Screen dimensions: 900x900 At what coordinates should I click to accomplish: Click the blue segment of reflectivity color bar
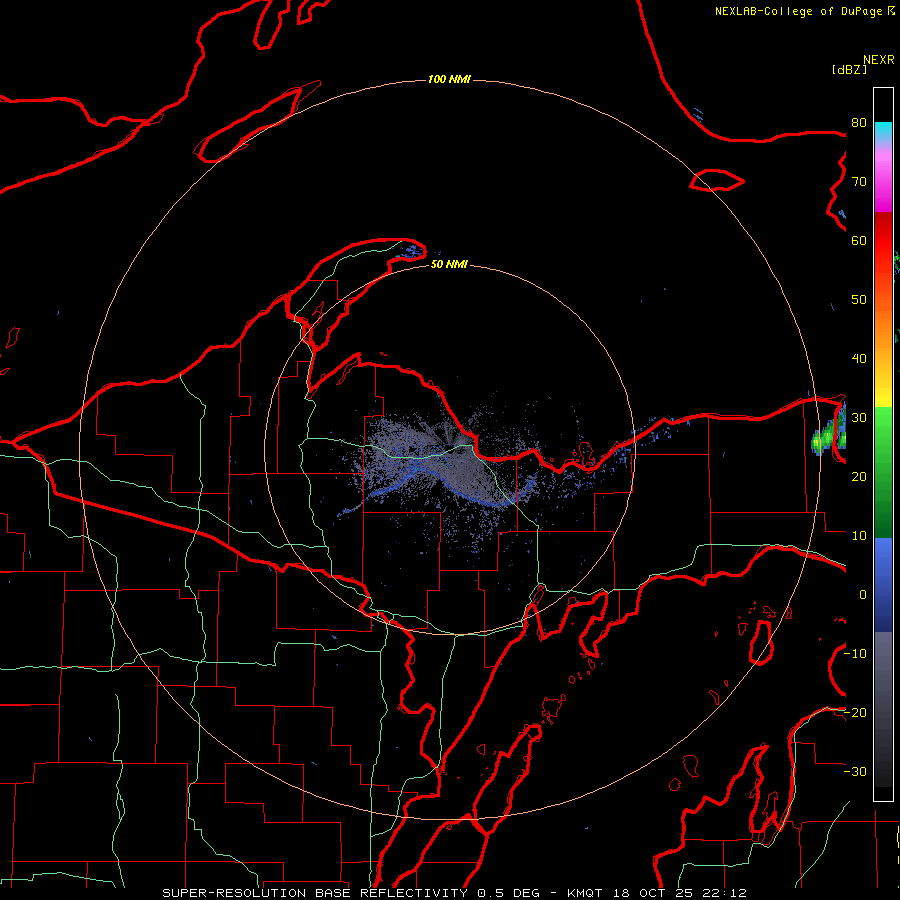tap(883, 583)
